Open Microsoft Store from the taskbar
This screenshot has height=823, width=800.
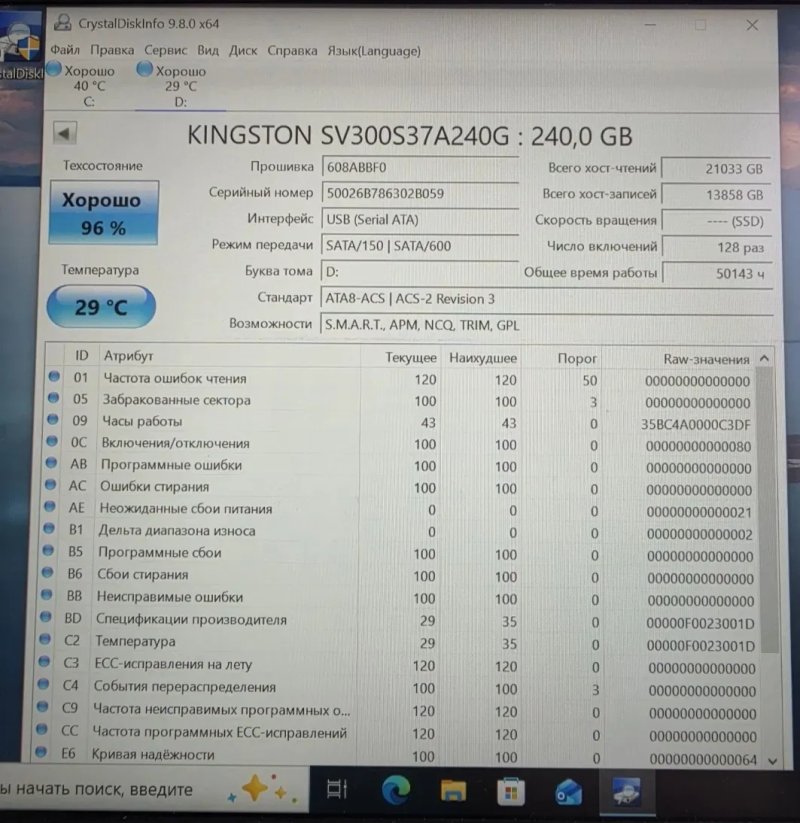click(x=511, y=792)
